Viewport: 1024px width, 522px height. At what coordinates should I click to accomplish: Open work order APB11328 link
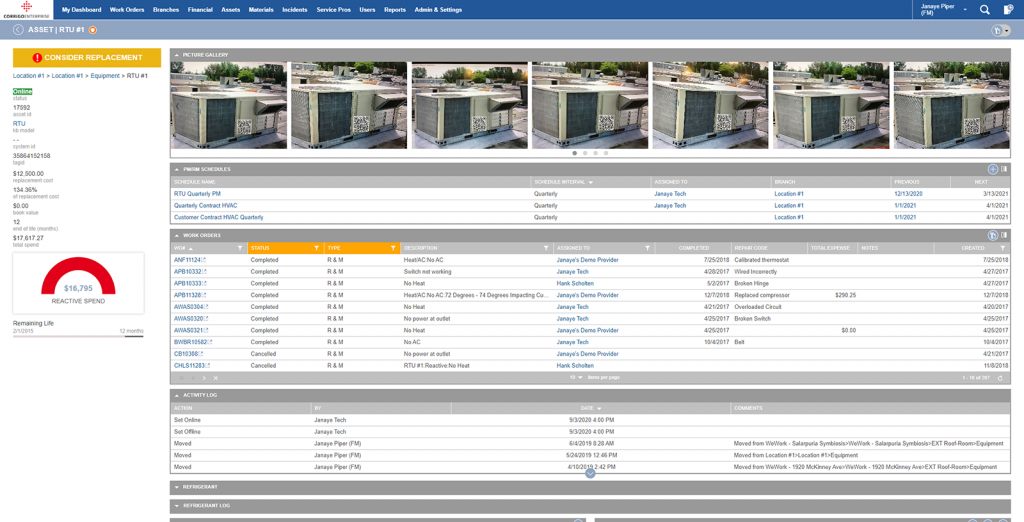[x=187, y=295]
